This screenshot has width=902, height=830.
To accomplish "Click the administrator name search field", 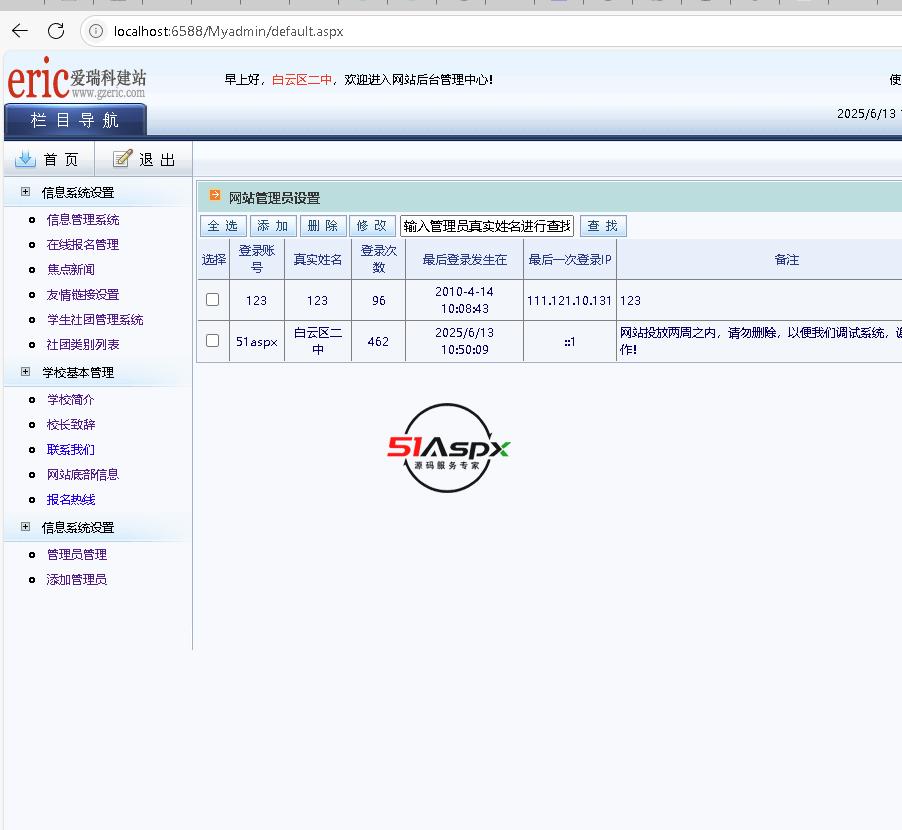I will [487, 226].
